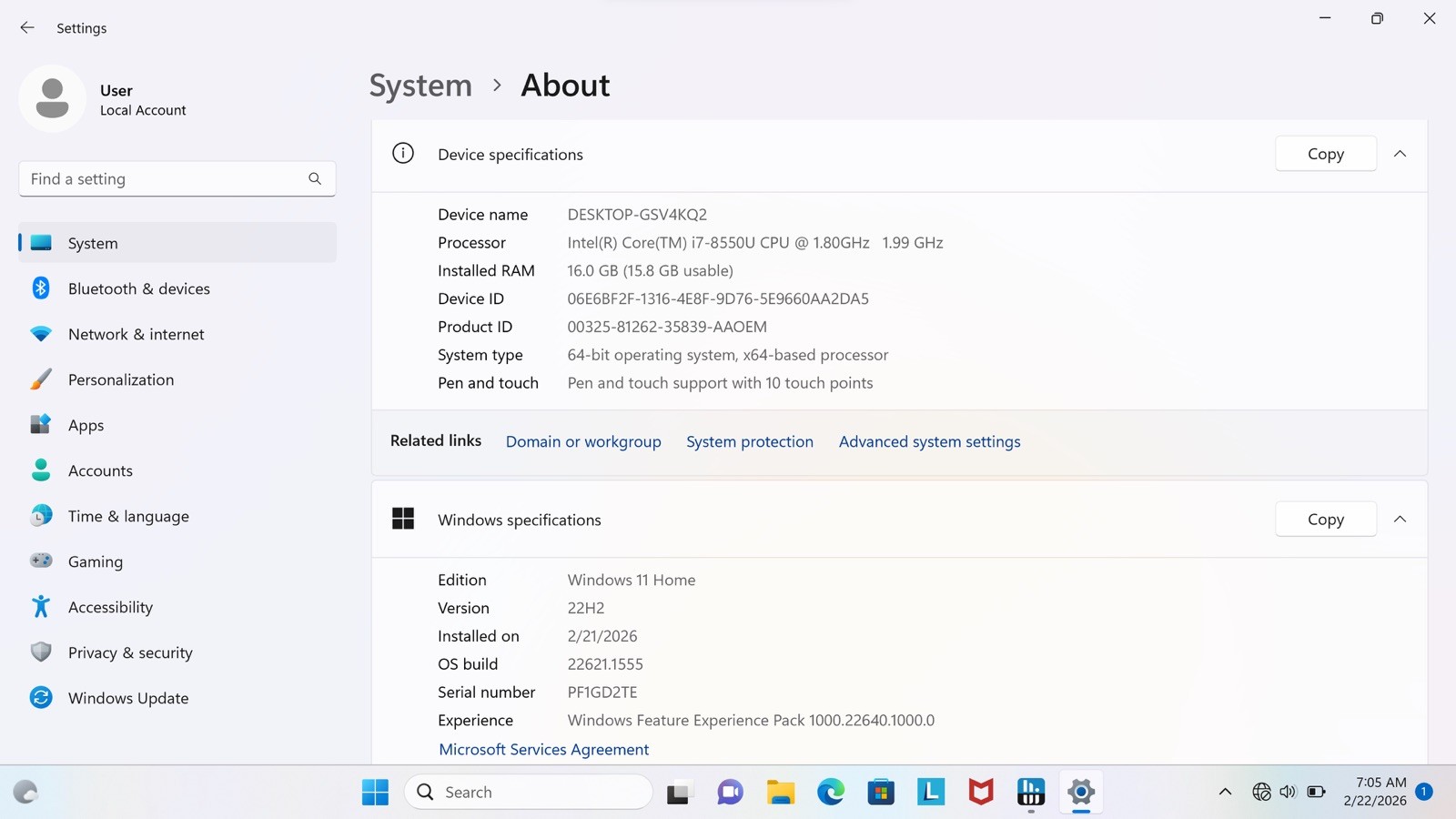Click the Version value 22H2
Image resolution: width=1456 pixels, height=819 pixels.
586,608
